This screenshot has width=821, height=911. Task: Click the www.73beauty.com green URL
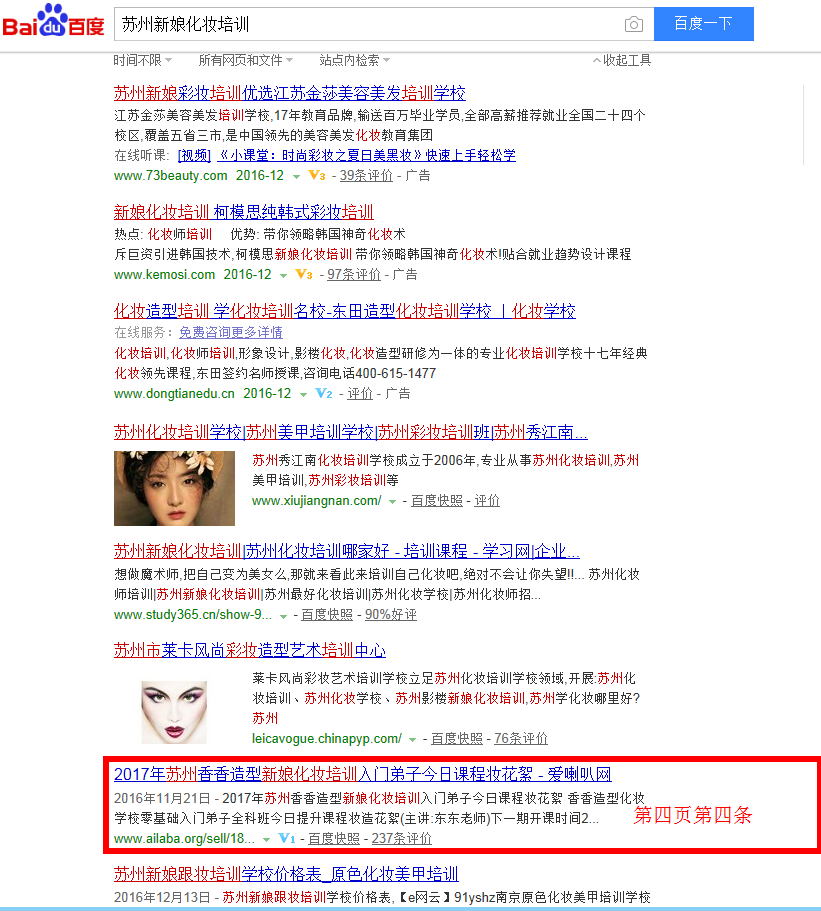[x=171, y=175]
